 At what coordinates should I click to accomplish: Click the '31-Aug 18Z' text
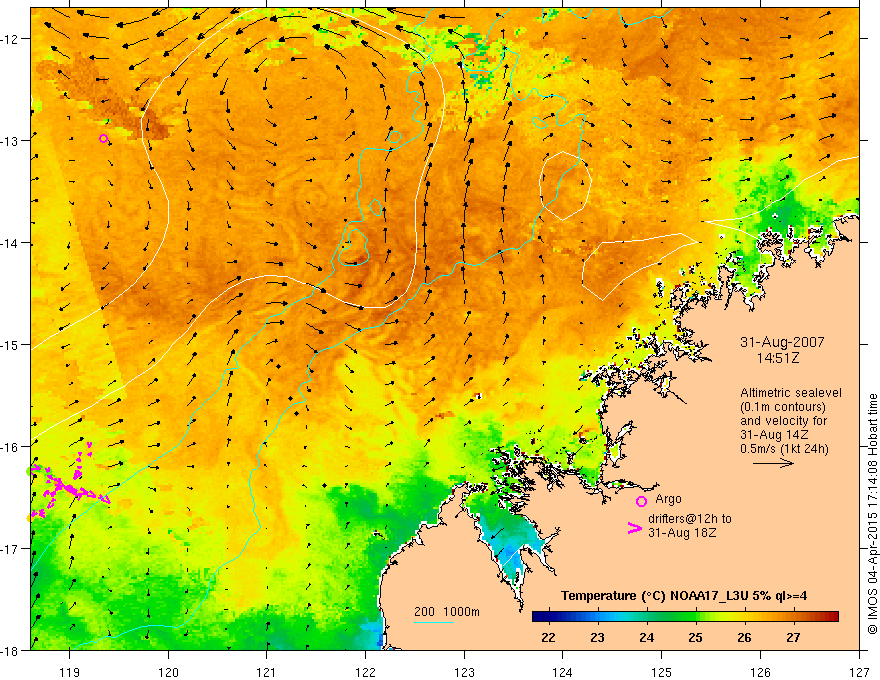click(x=682, y=533)
